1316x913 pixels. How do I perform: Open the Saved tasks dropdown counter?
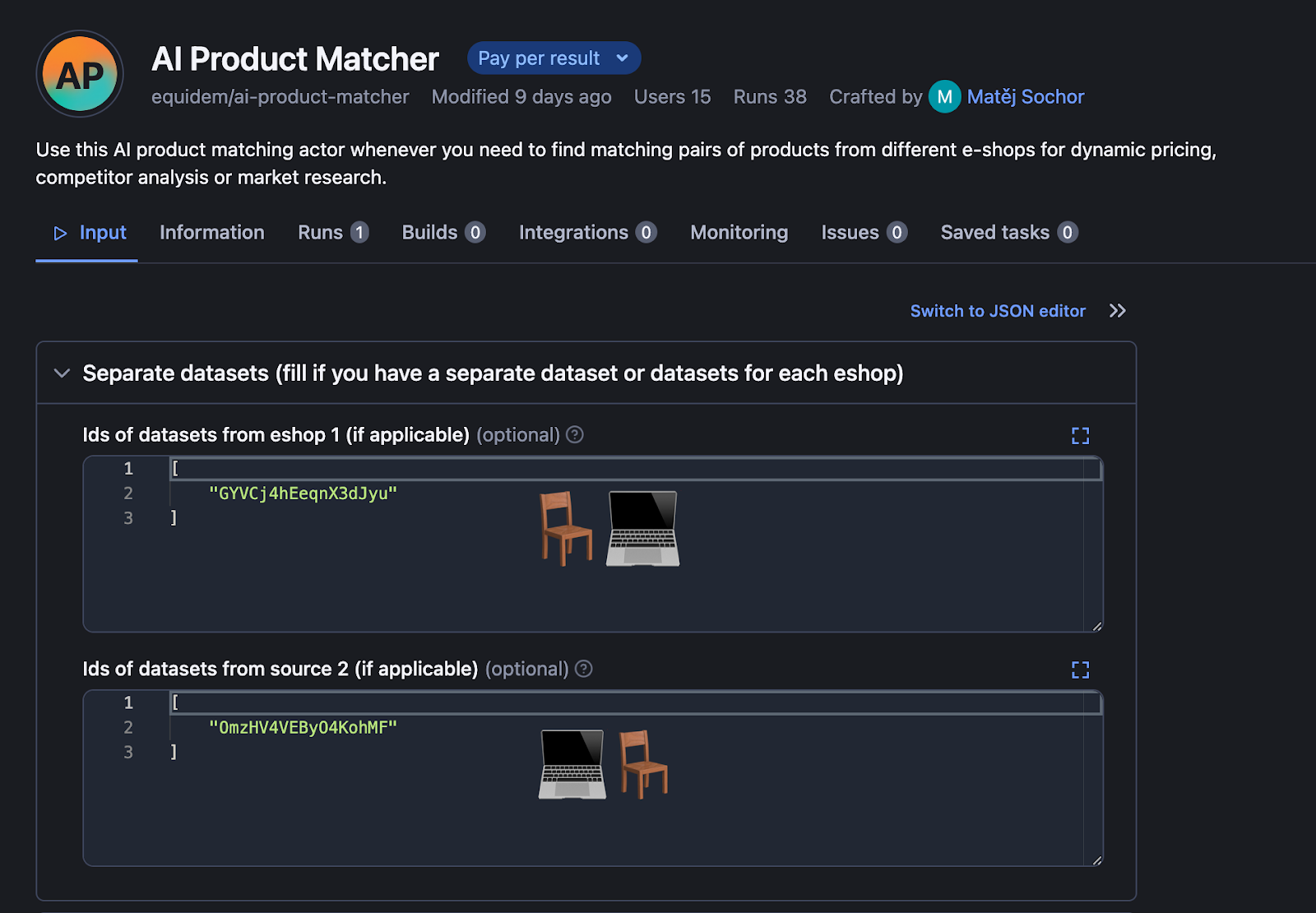click(1067, 232)
